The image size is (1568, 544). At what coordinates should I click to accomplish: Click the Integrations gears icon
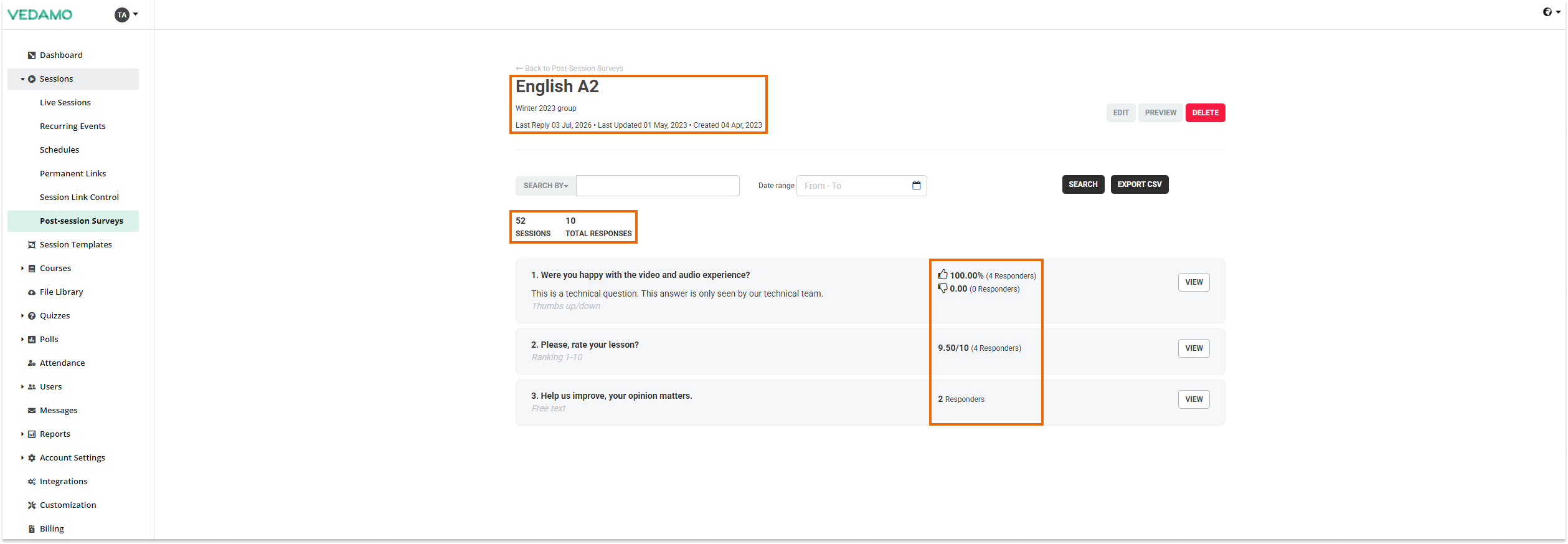coord(32,482)
